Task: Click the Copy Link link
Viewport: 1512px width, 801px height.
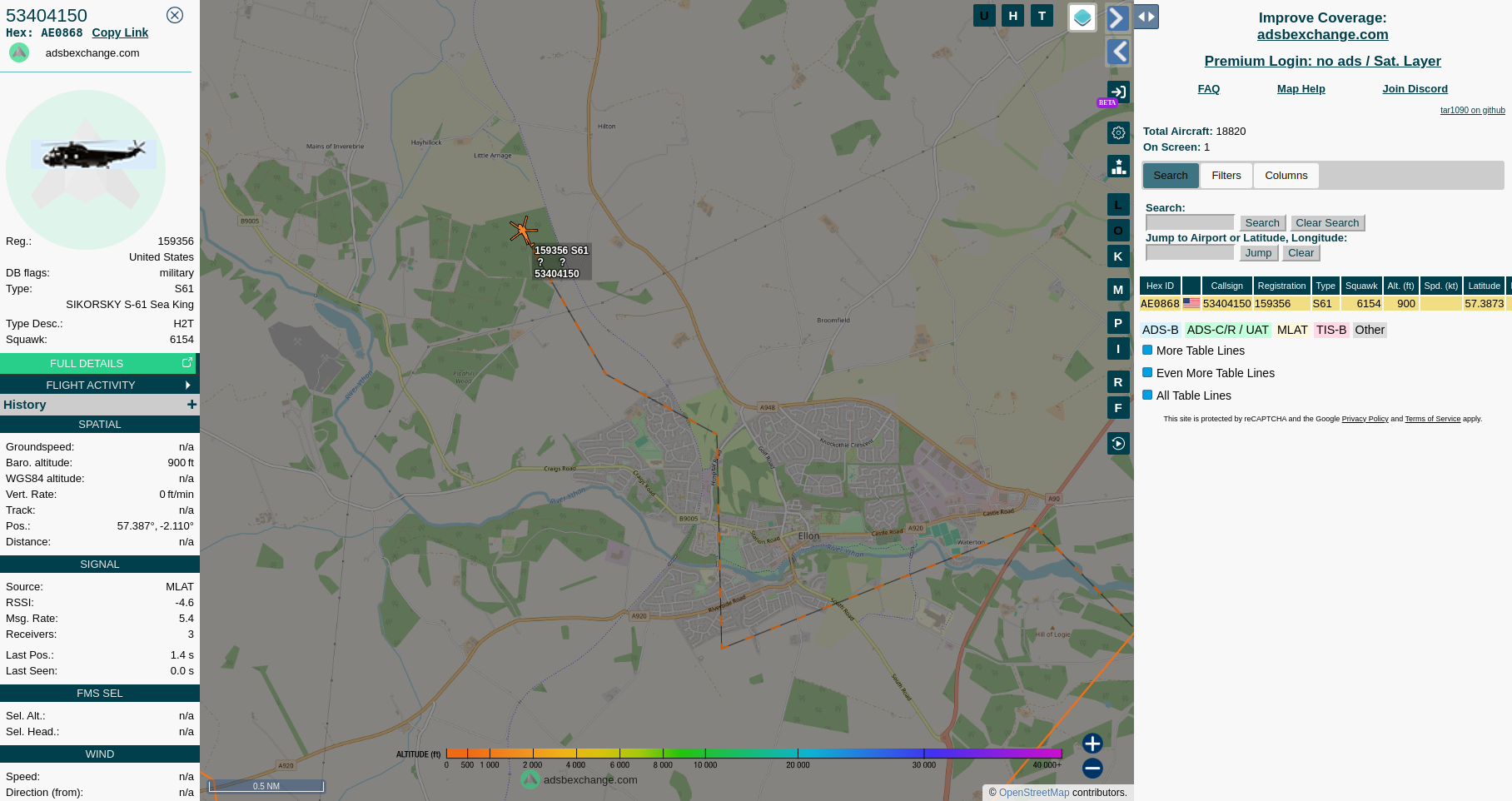Action: pos(120,32)
